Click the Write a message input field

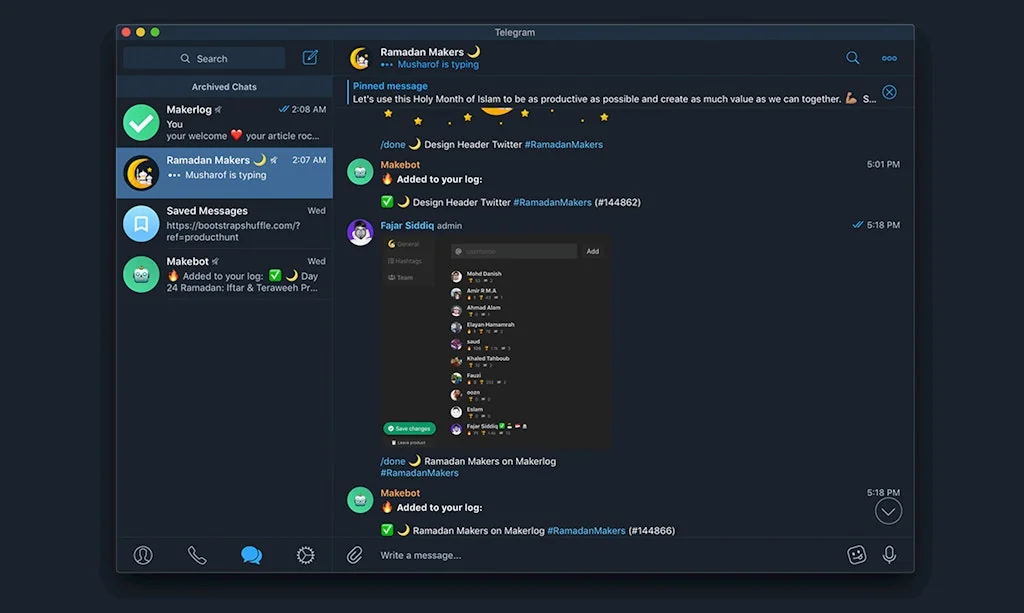pyautogui.click(x=600, y=555)
